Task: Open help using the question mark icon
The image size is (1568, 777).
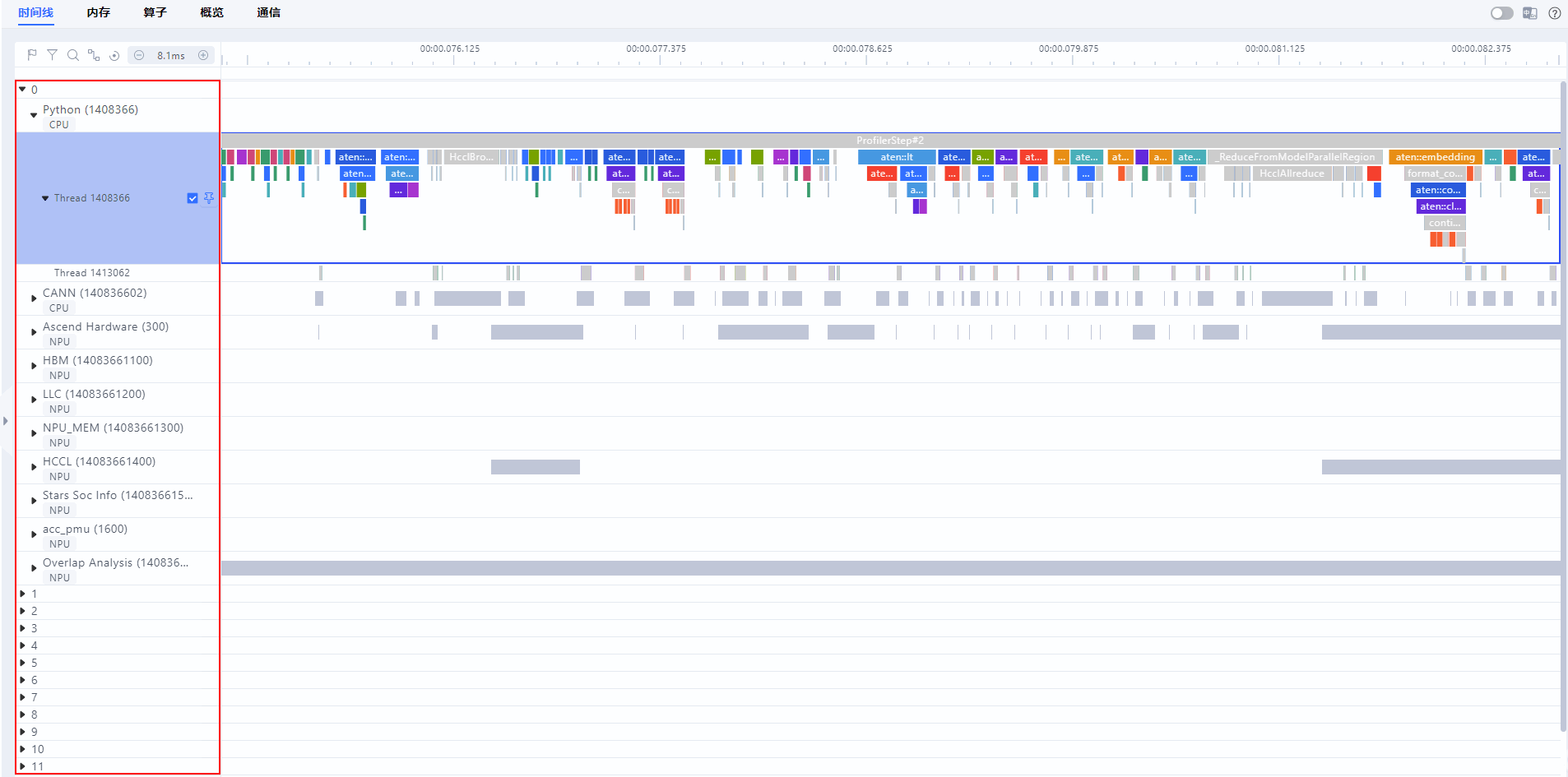Action: [x=1555, y=13]
